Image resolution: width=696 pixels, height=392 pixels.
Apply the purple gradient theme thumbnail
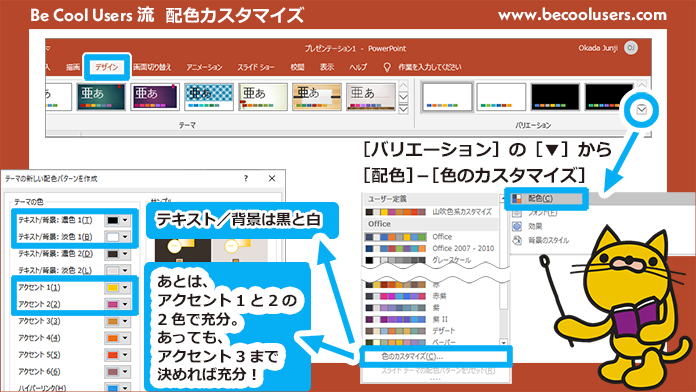pos(155,96)
